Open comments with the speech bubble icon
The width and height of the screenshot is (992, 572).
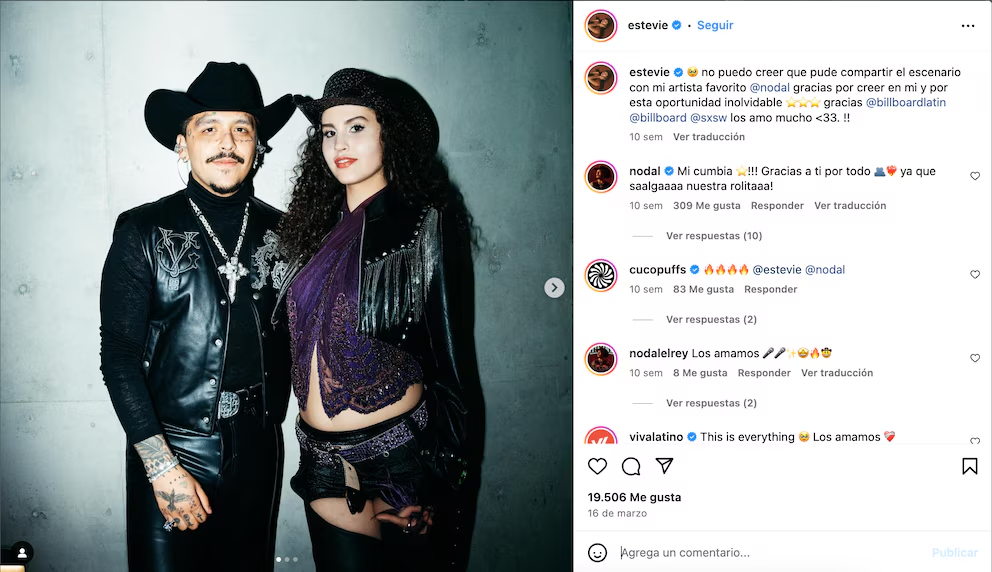[x=631, y=466]
